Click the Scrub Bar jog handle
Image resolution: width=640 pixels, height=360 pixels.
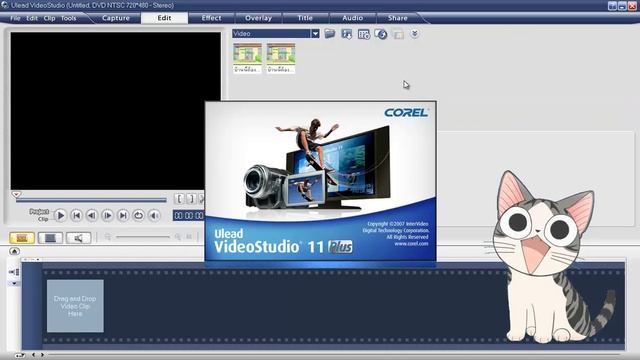pyautogui.click(x=16, y=195)
